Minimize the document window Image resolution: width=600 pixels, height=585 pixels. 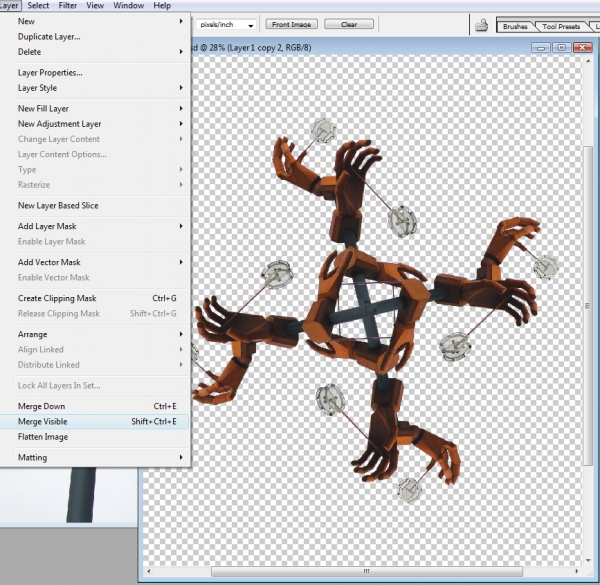coord(541,48)
